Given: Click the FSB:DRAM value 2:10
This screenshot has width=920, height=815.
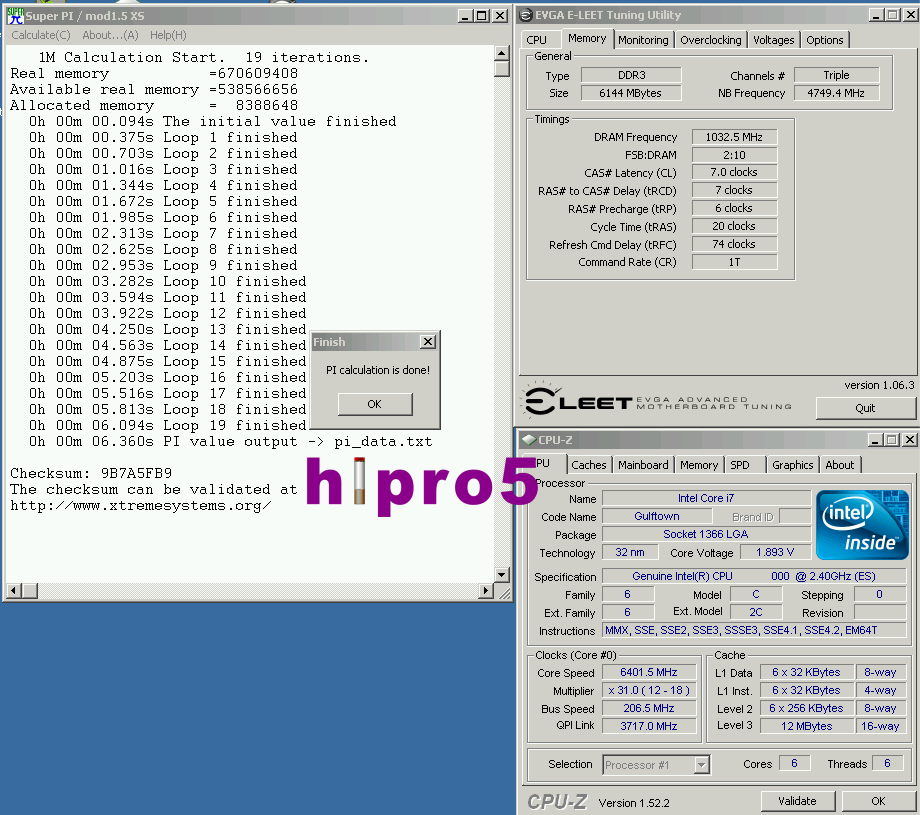Looking at the screenshot, I should 734,155.
